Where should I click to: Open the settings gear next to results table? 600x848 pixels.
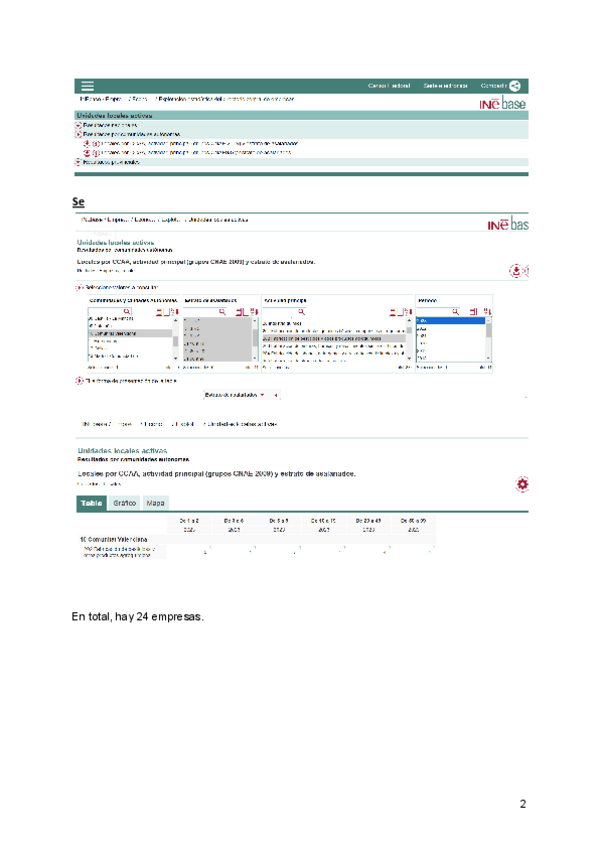click(521, 484)
